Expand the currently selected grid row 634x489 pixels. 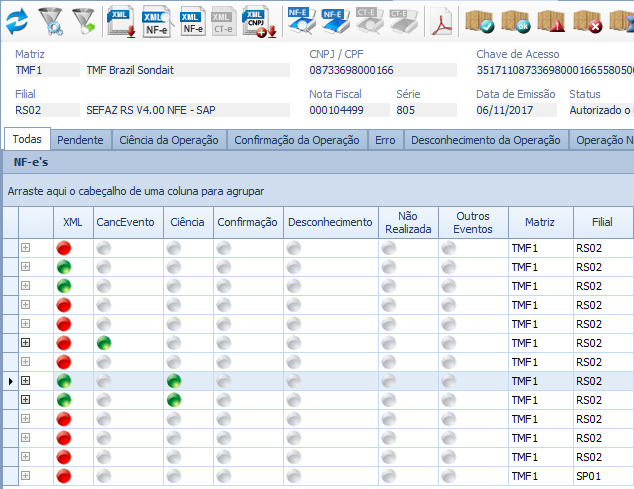26,381
